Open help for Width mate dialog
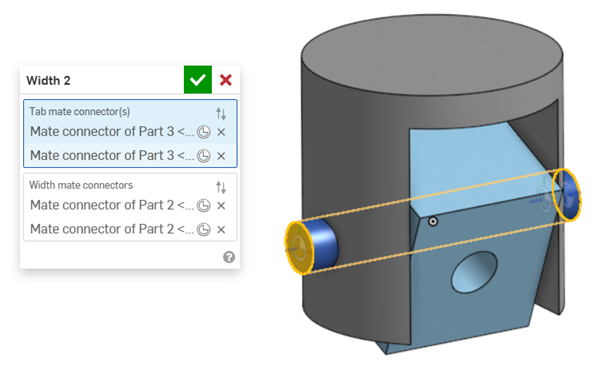 [229, 257]
